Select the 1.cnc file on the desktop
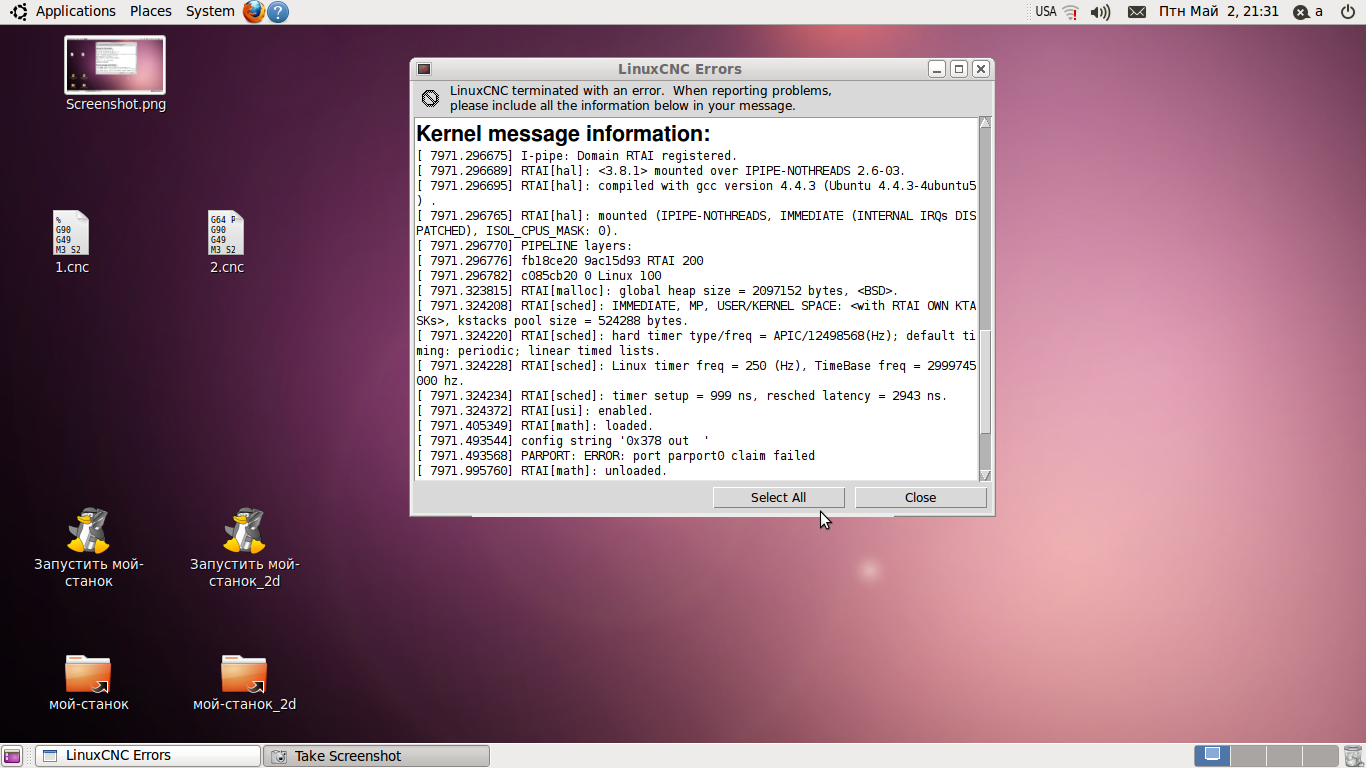Image resolution: width=1366 pixels, height=768 pixels. click(71, 242)
